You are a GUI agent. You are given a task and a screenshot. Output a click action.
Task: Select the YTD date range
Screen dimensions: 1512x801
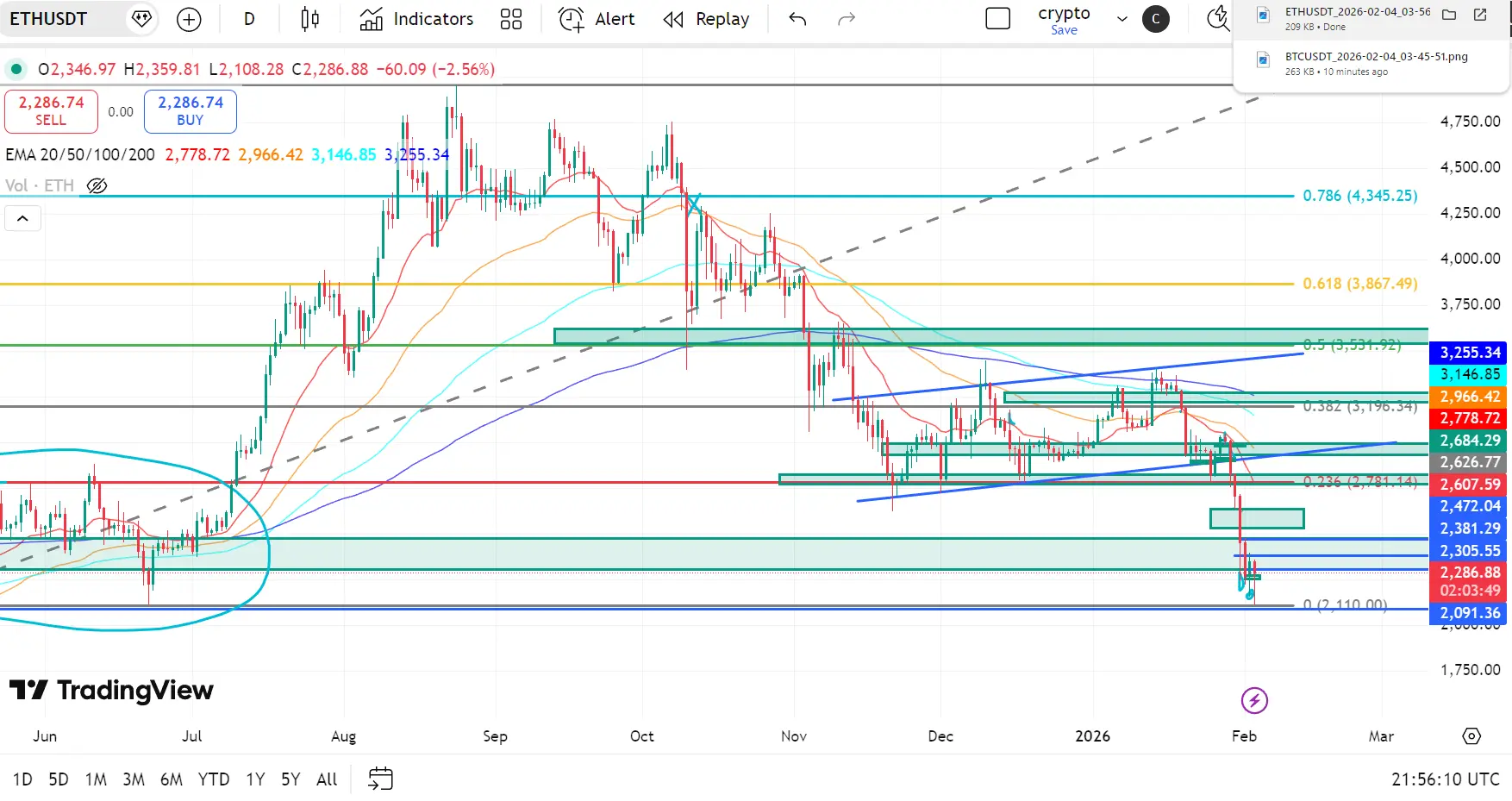point(214,779)
